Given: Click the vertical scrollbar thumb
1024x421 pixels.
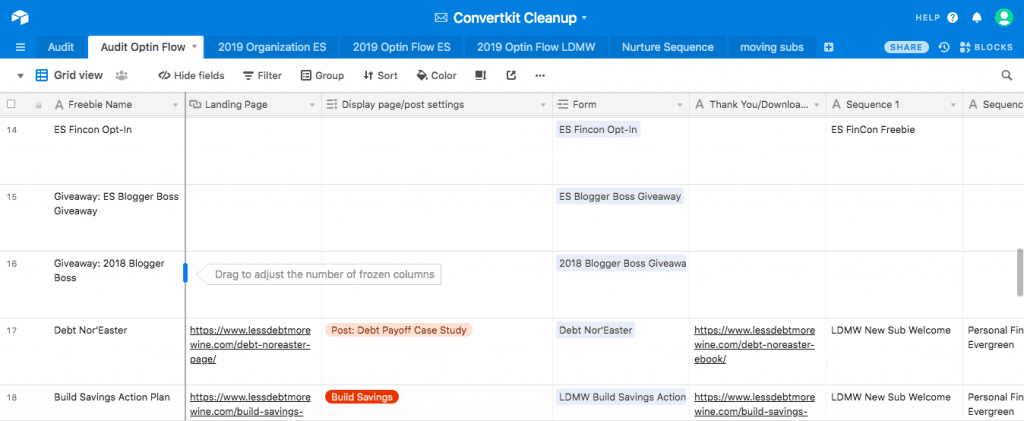Looking at the screenshot, I should [1019, 273].
